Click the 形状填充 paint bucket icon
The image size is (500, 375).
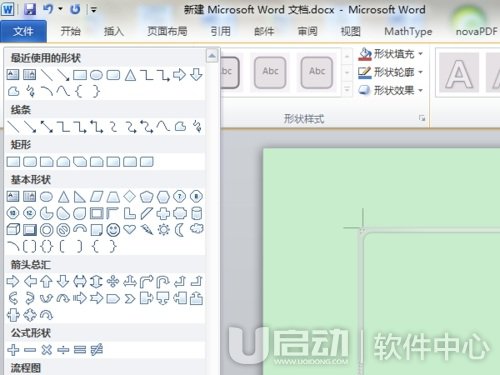pyautogui.click(x=365, y=54)
